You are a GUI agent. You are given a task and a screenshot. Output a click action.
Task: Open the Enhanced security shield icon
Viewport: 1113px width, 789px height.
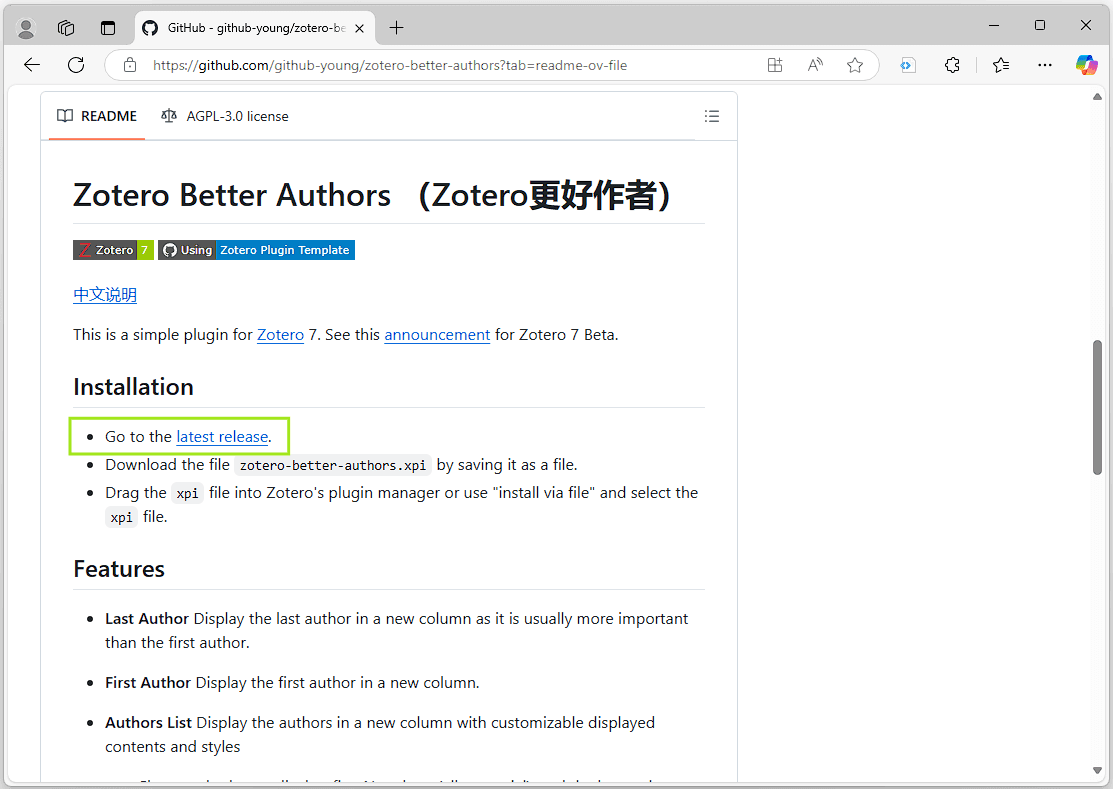point(907,64)
